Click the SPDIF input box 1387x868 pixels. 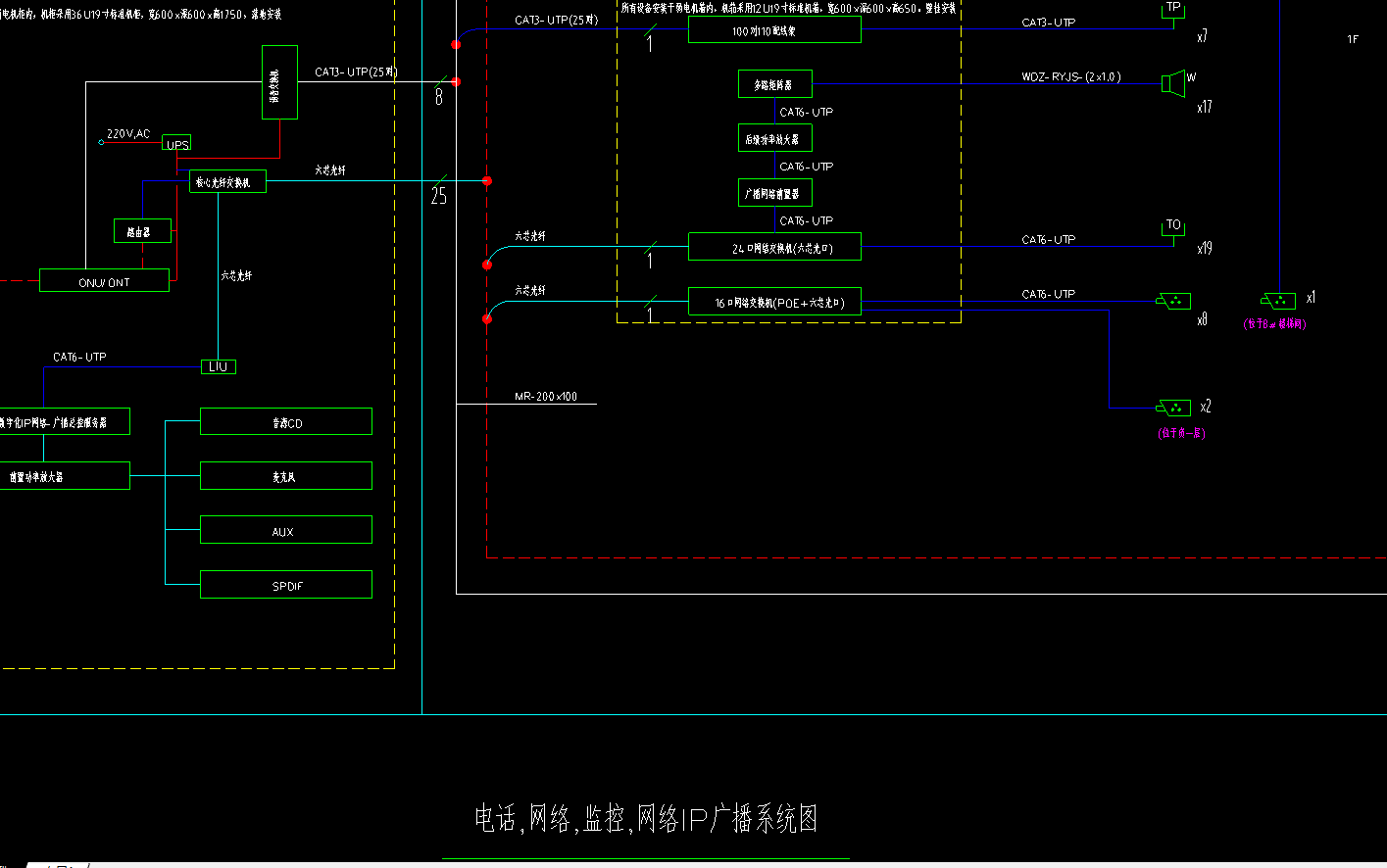click(x=286, y=585)
